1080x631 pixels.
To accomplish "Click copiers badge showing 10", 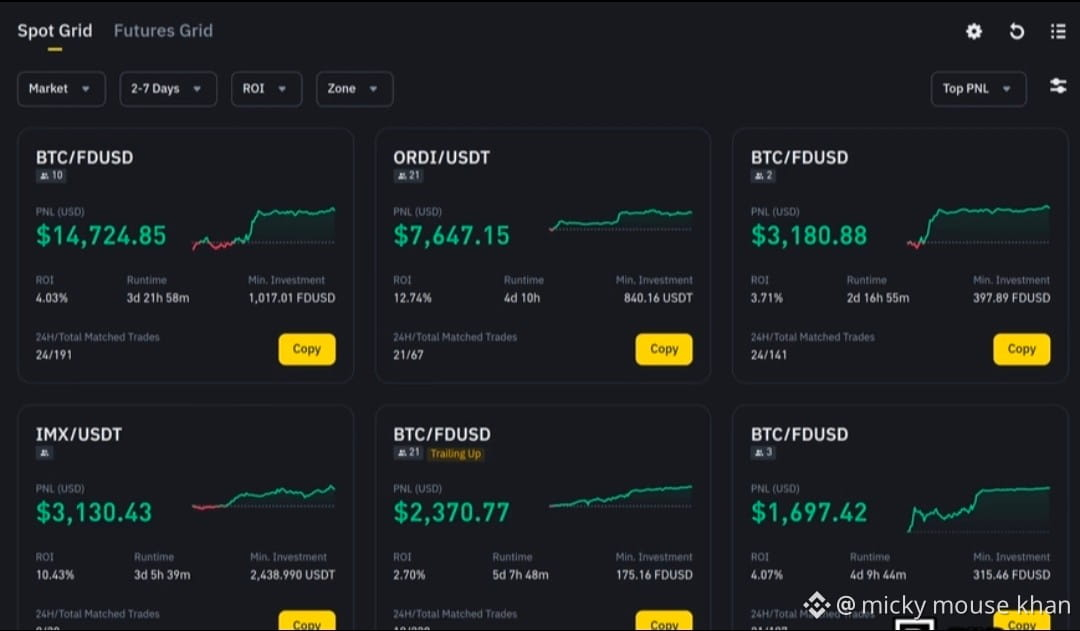I will click(x=51, y=176).
